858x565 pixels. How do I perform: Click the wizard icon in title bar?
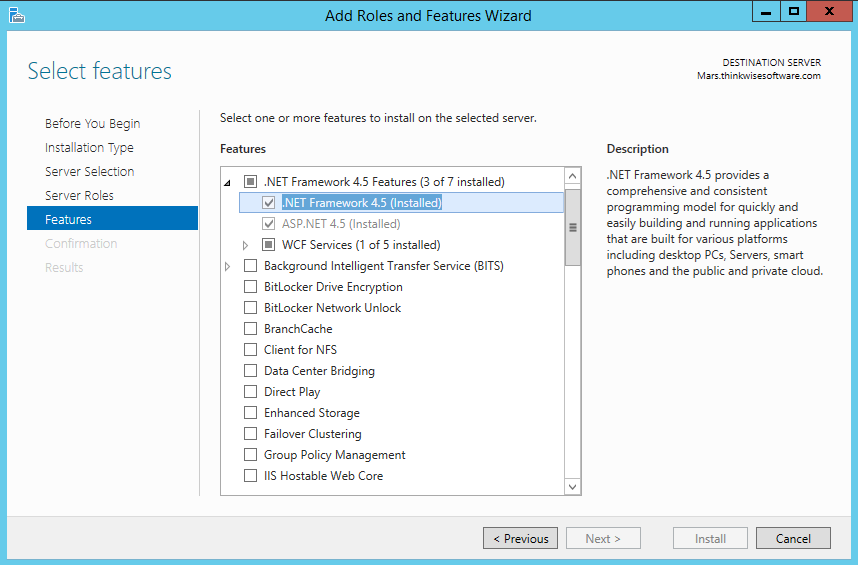tap(16, 15)
